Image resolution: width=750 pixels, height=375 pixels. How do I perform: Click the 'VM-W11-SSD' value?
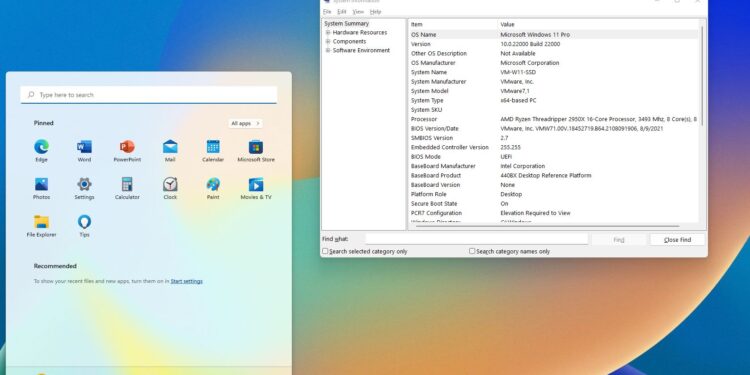click(518, 72)
